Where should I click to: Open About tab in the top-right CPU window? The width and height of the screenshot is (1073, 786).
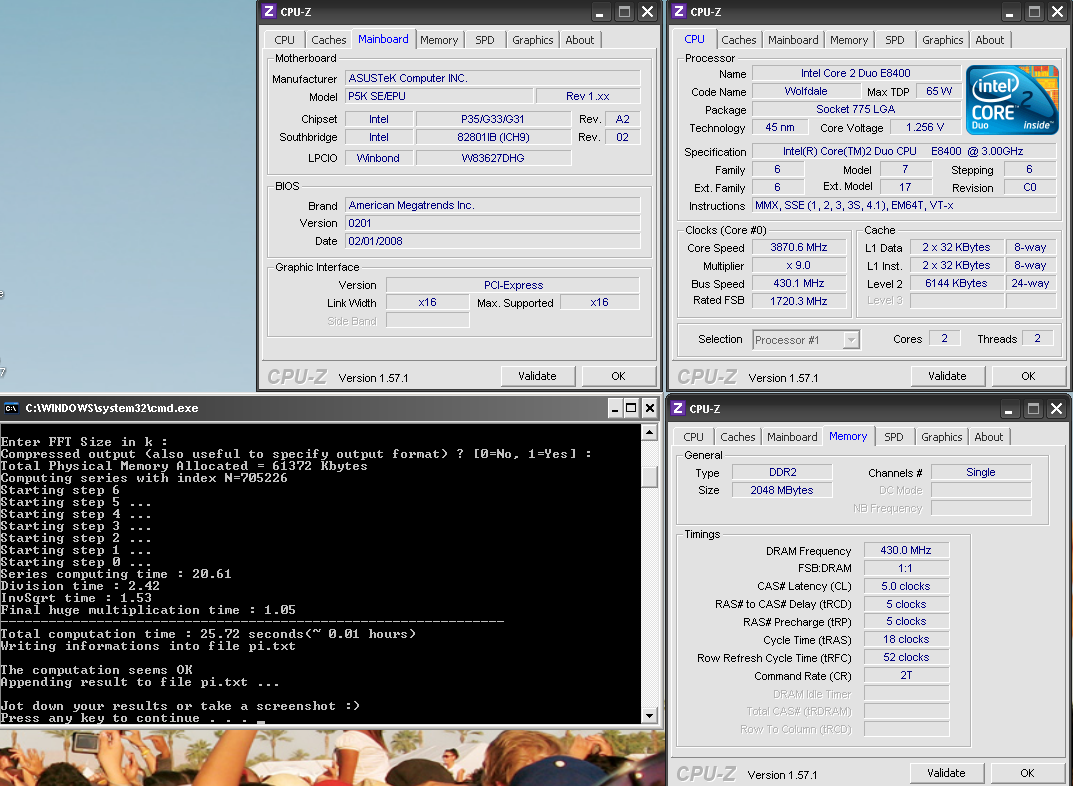pos(990,40)
